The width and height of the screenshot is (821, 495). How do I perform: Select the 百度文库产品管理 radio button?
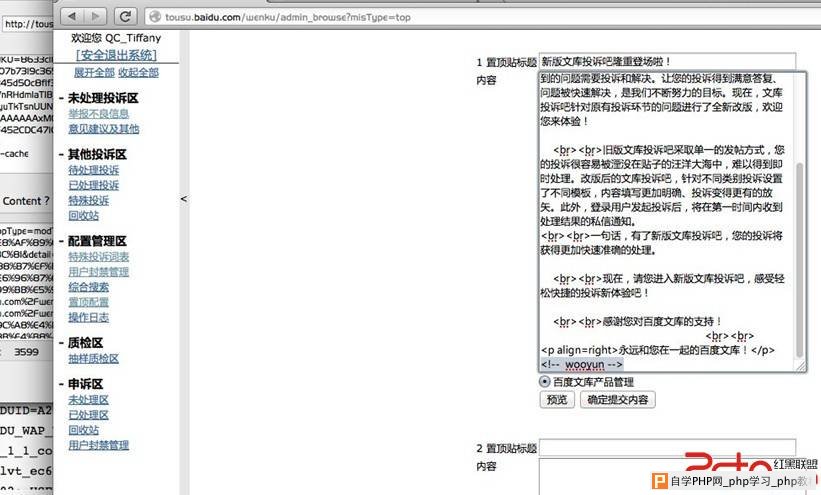pyautogui.click(x=545, y=381)
